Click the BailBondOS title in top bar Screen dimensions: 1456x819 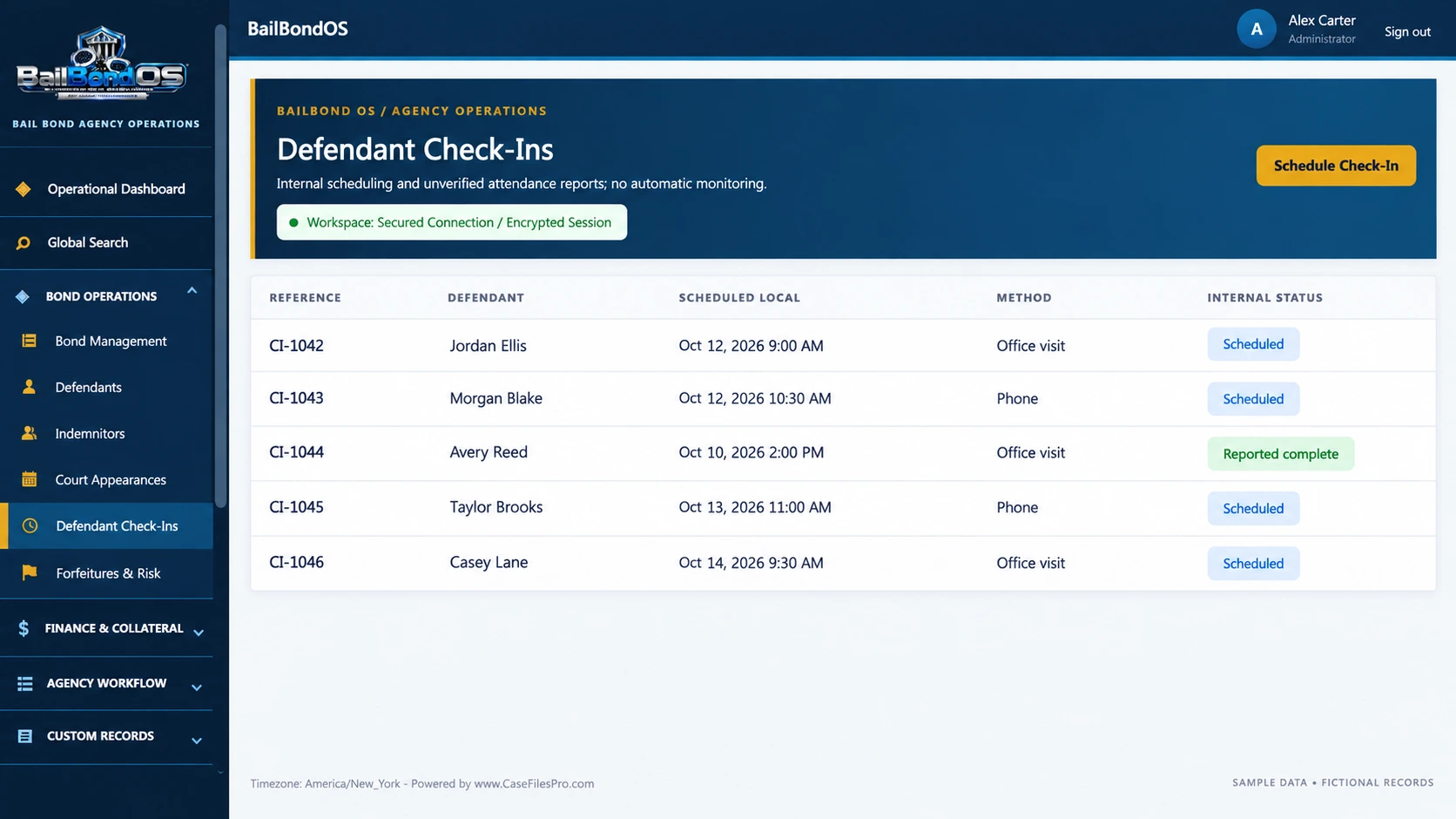(298, 29)
